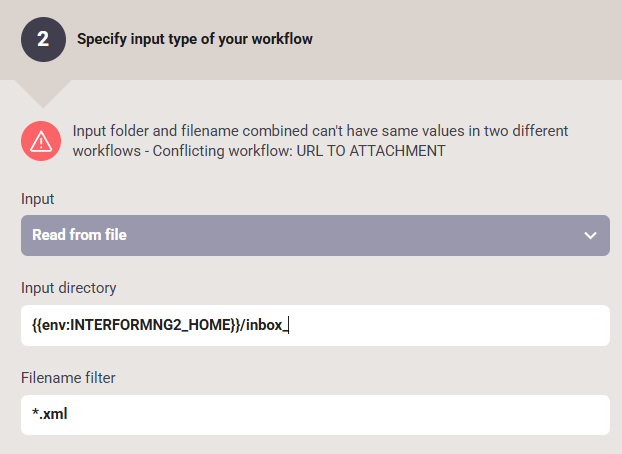Click the empty area of Filename filter box
622x454 pixels.
tap(337, 415)
